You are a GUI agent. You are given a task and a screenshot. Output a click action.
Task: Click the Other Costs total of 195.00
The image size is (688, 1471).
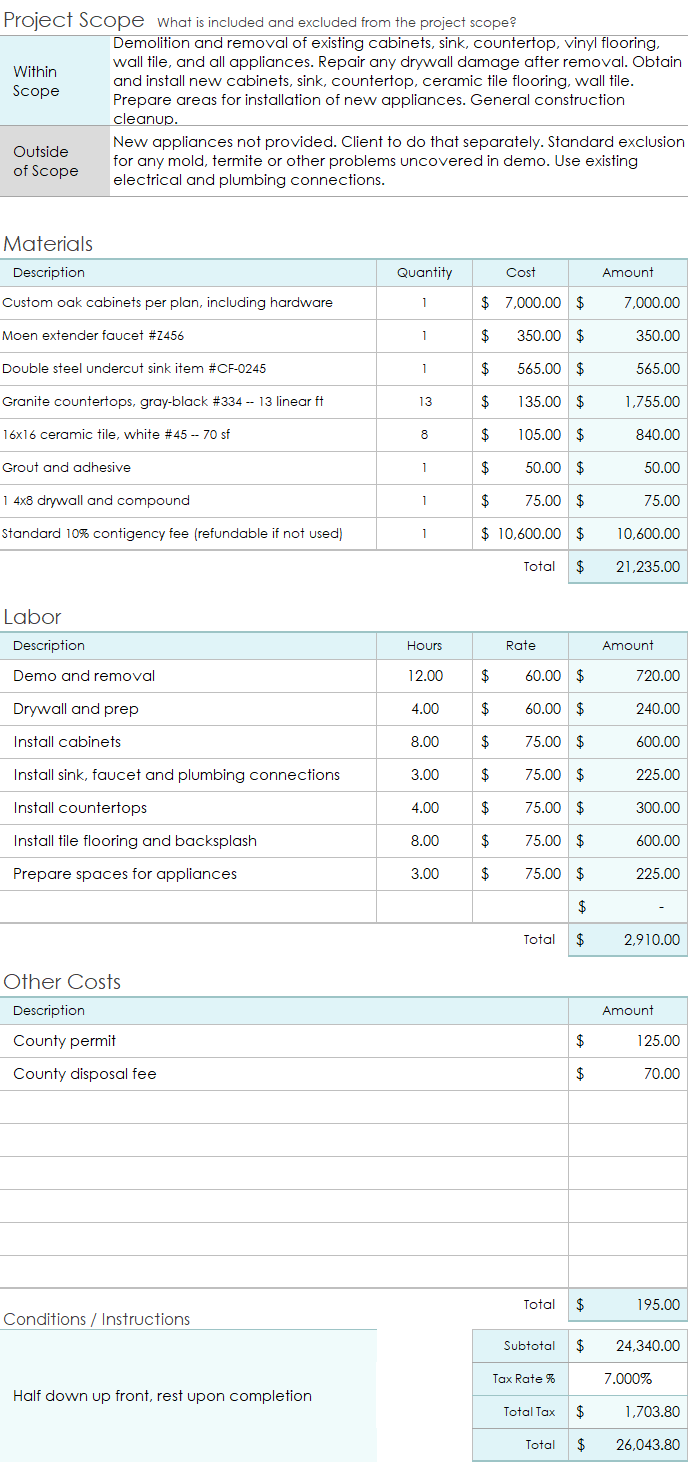coord(628,1305)
